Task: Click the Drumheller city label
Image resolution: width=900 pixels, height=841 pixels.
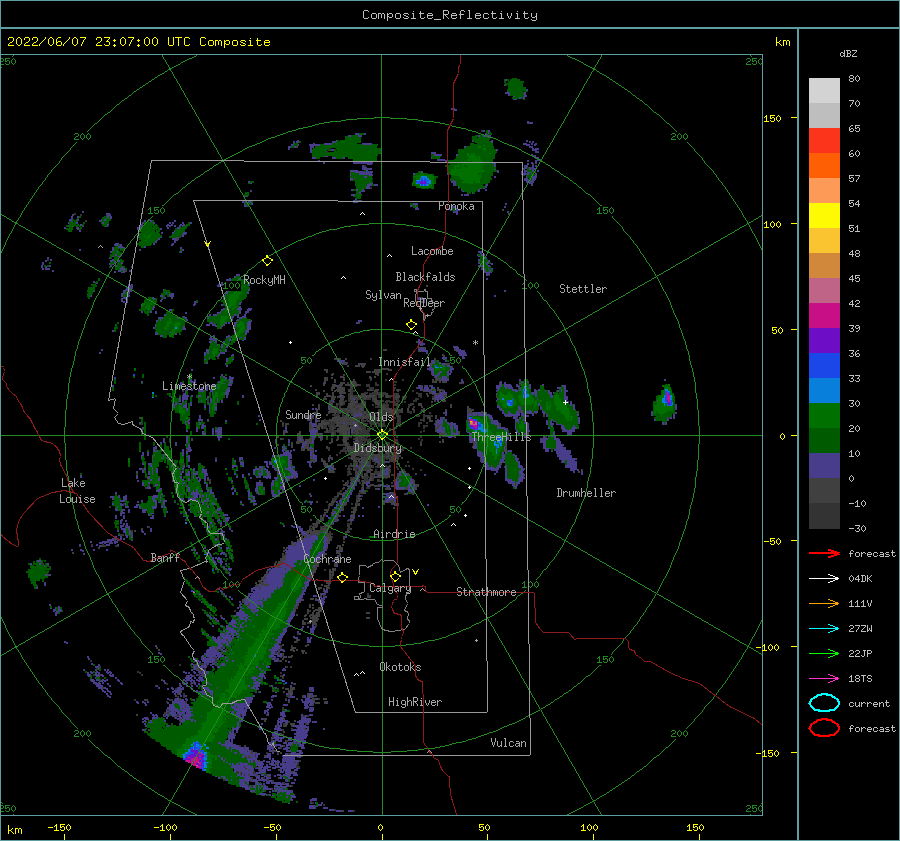Action: click(x=586, y=493)
